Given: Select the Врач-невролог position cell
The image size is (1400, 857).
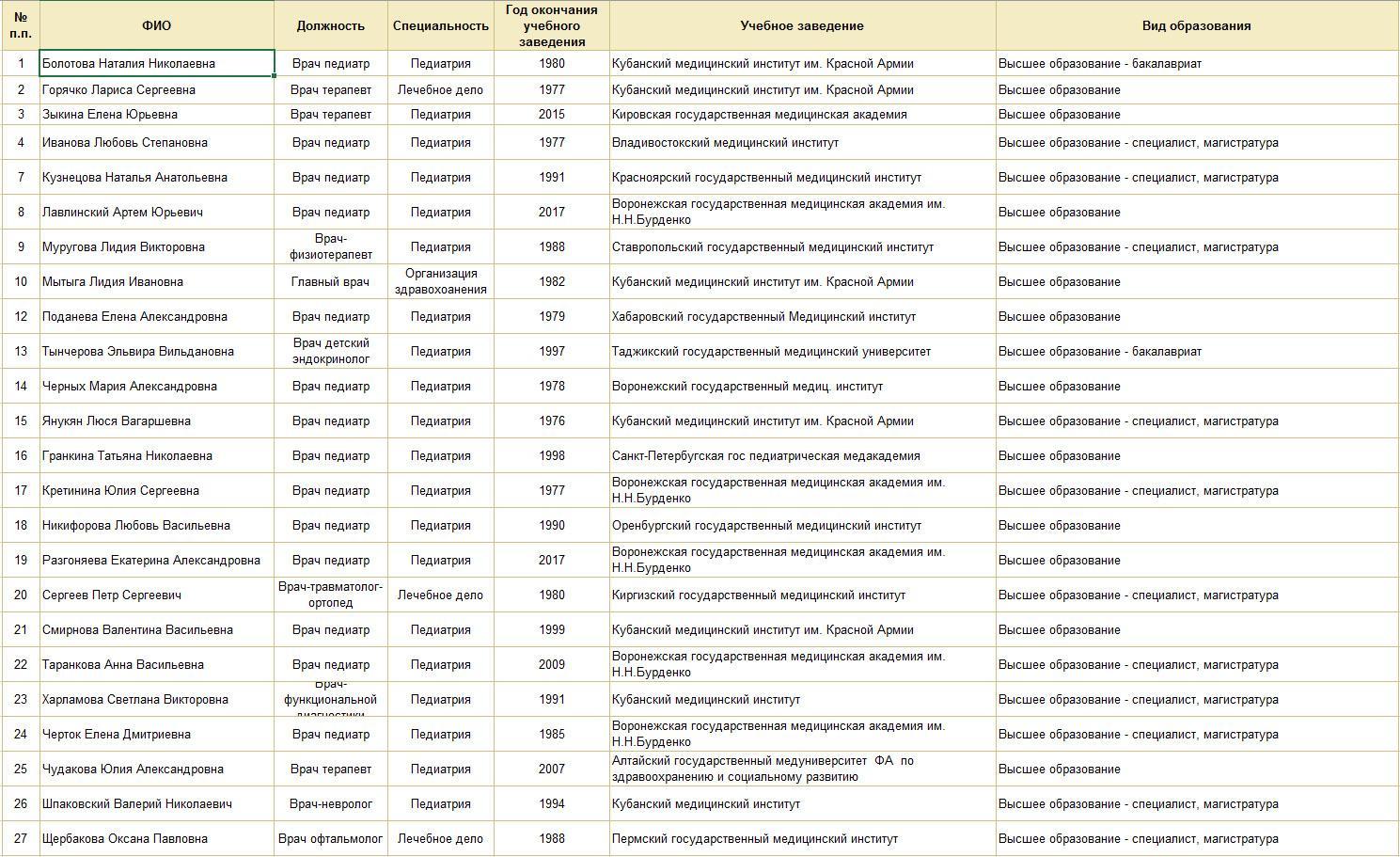Looking at the screenshot, I should 331,804.
